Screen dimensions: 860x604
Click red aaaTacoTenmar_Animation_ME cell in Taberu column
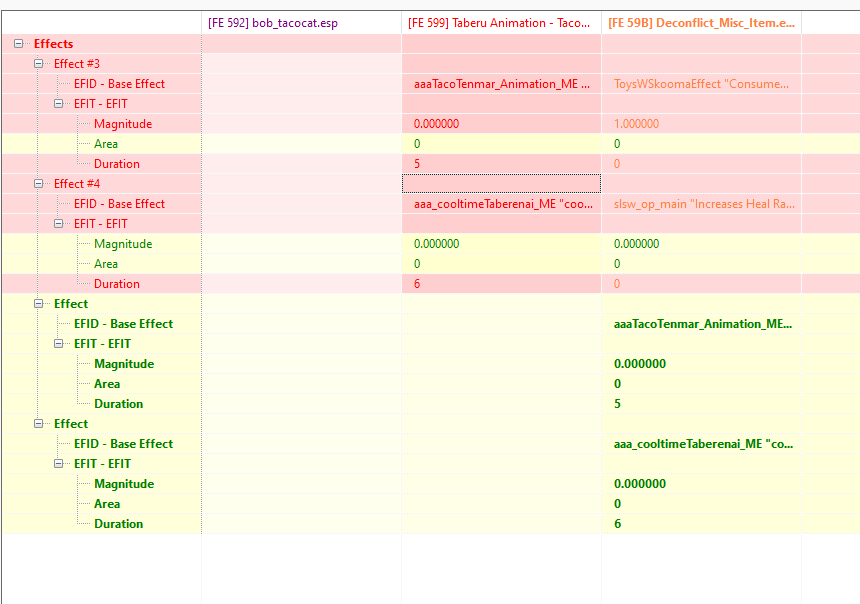click(501, 84)
